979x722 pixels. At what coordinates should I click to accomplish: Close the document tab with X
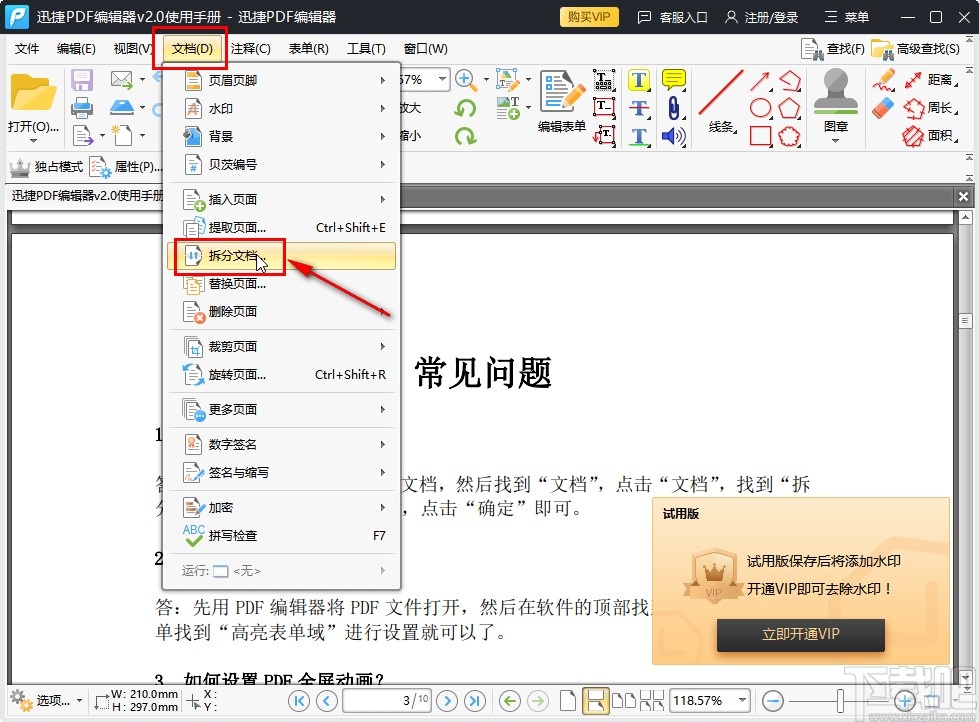963,197
